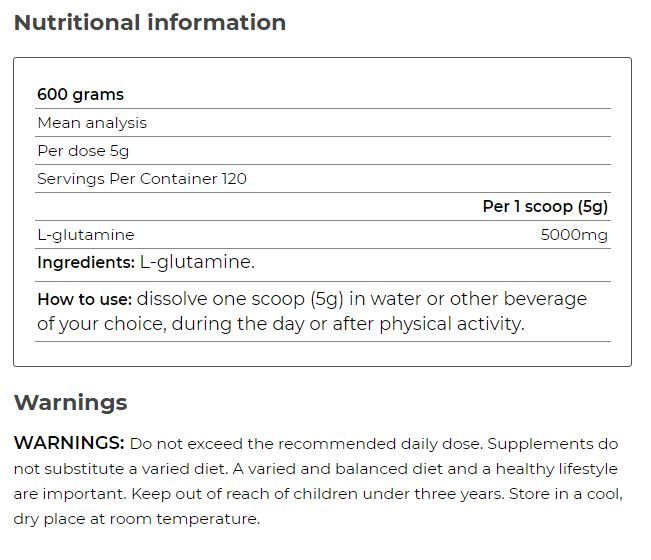Click the Per 1 scoop (5g) column header
Image resolution: width=651 pixels, height=560 pixels.
coord(545,207)
